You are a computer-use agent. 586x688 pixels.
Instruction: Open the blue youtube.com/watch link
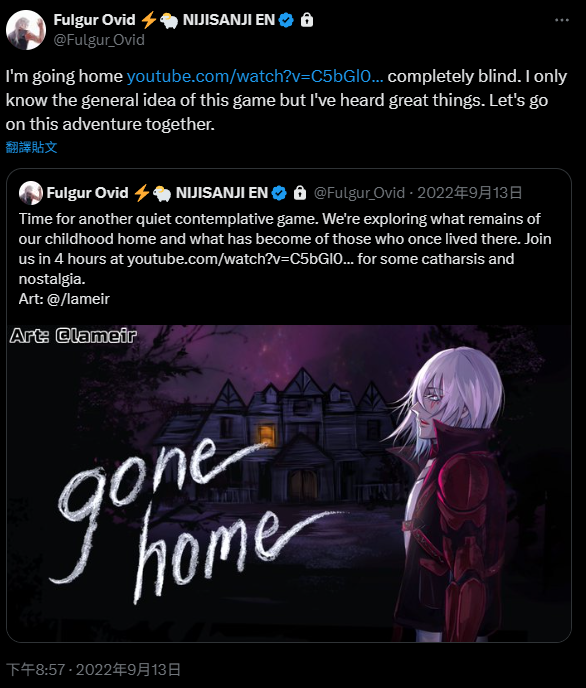[x=255, y=76]
